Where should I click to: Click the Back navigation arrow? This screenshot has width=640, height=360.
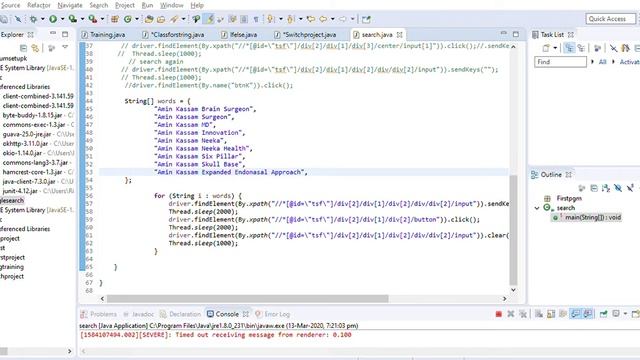323,19
